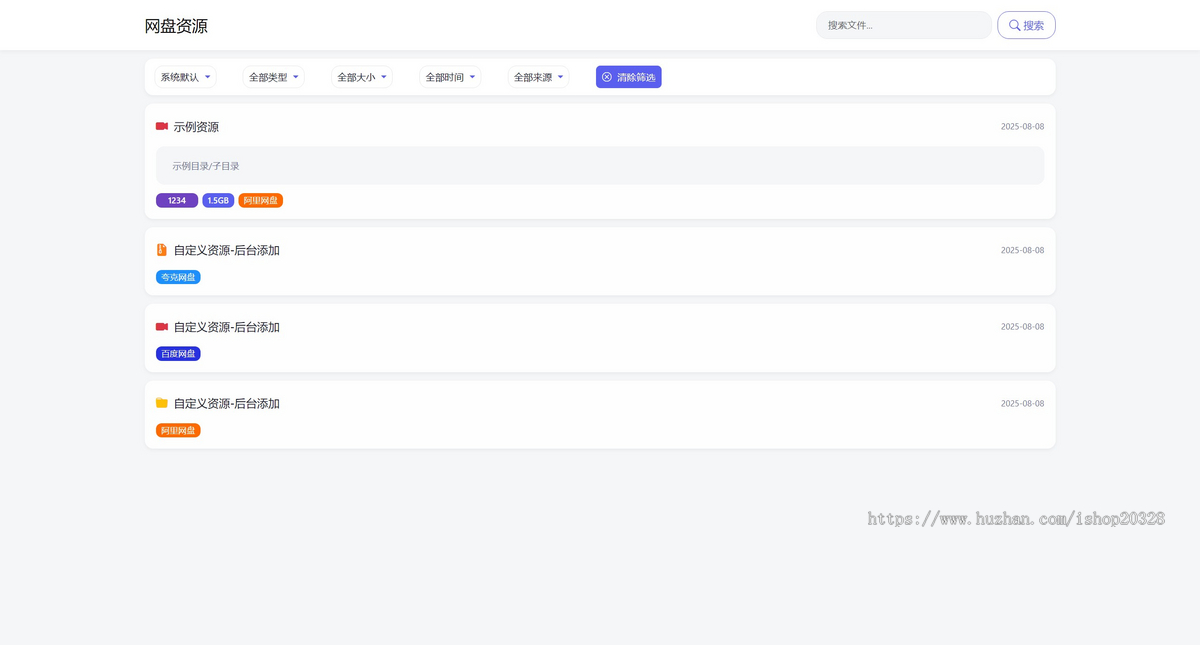Viewport: 1200px width, 645px height.
Task: Click the 阿里网盘 tag under 示例资源
Action: click(x=261, y=200)
